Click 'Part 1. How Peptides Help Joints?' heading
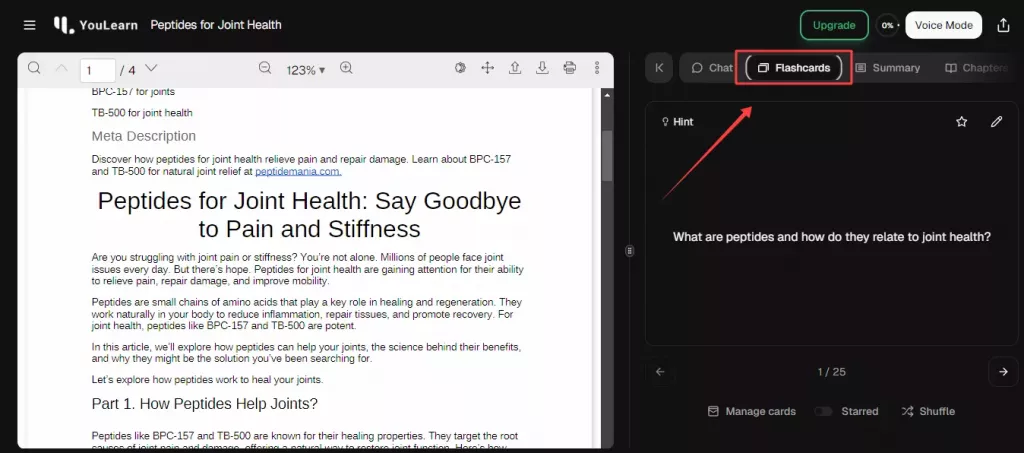 click(x=204, y=404)
